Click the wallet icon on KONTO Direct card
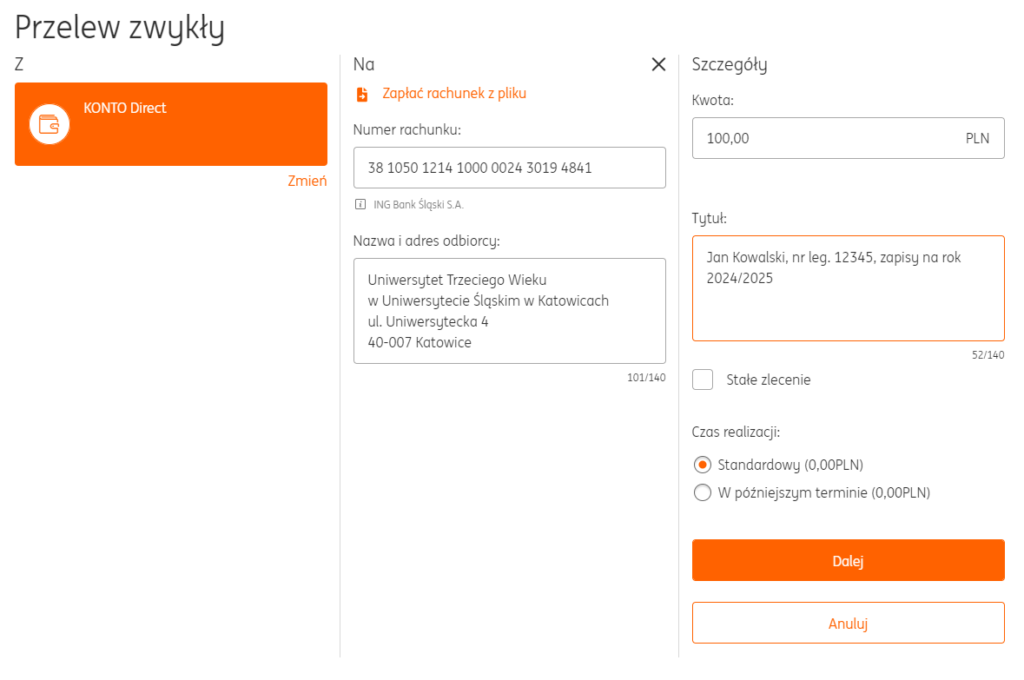Image resolution: width=1024 pixels, height=680 pixels. [49, 123]
